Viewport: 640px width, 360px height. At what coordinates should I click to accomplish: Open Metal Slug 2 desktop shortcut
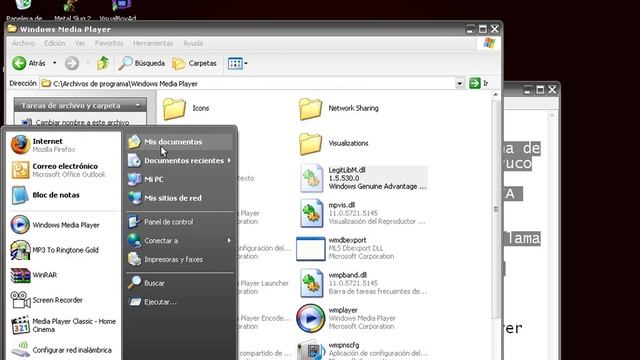point(72,10)
